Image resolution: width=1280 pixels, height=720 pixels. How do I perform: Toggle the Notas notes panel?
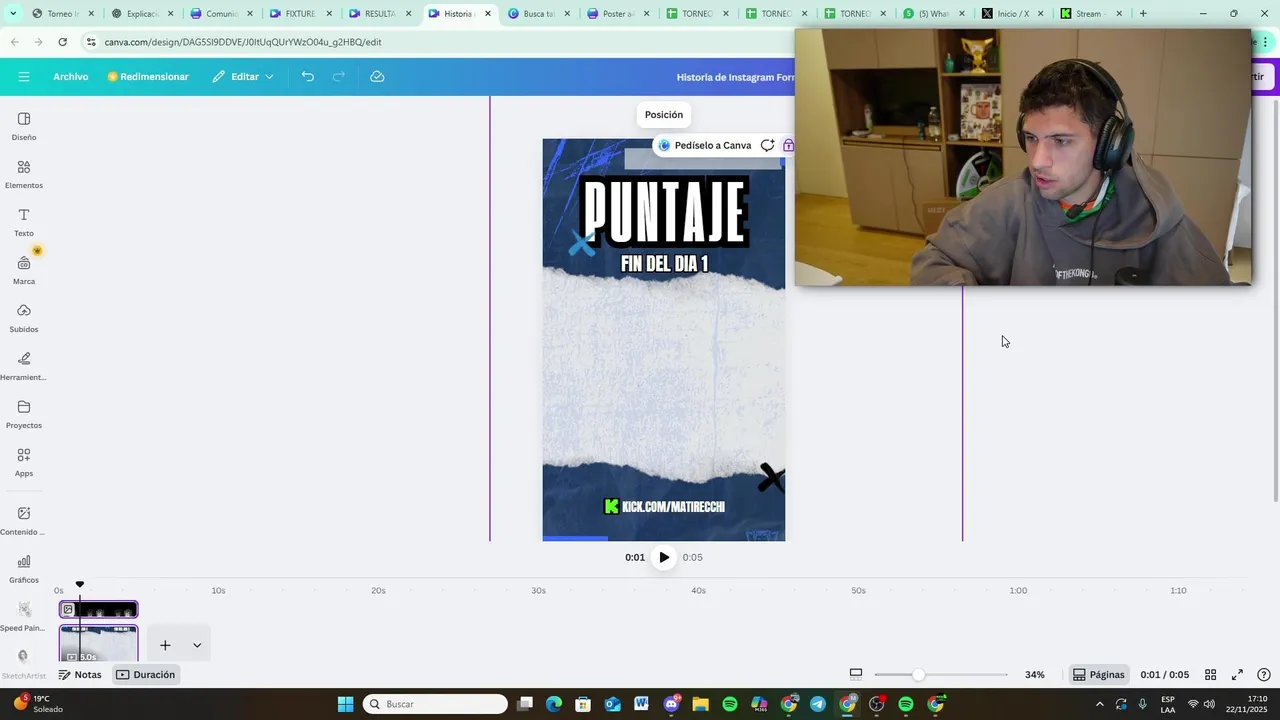tap(80, 675)
